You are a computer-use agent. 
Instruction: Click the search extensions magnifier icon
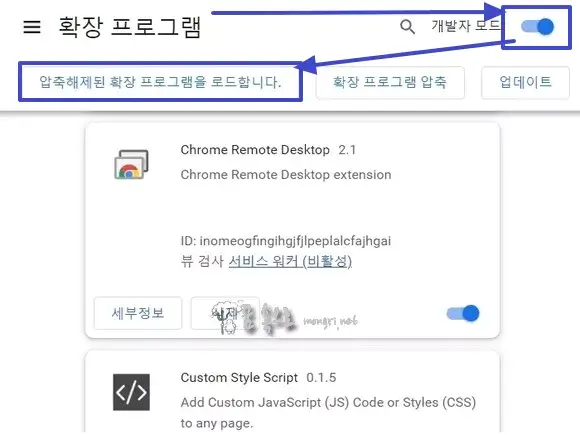coord(407,27)
